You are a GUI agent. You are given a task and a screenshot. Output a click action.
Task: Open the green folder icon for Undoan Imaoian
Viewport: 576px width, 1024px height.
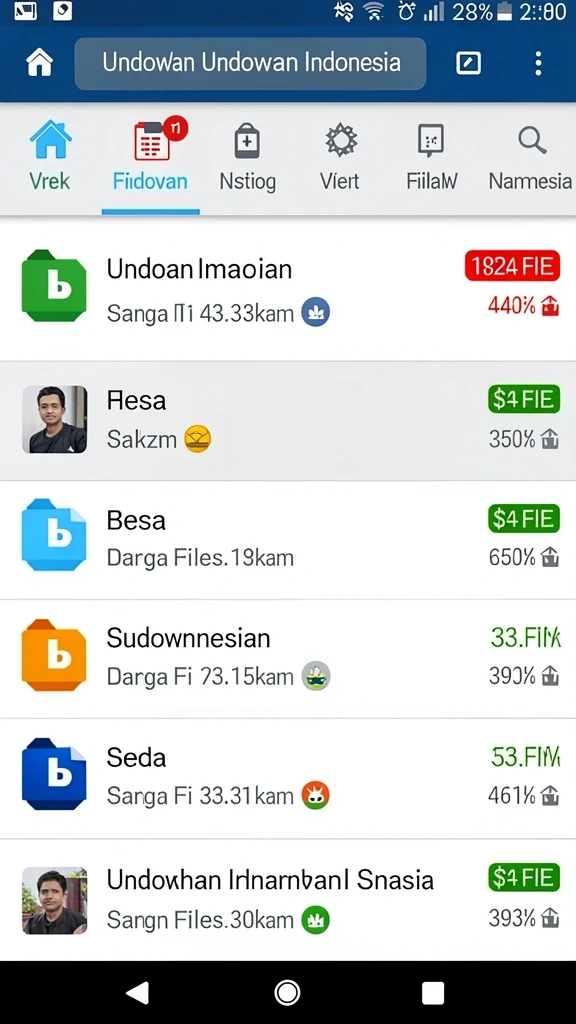54,285
